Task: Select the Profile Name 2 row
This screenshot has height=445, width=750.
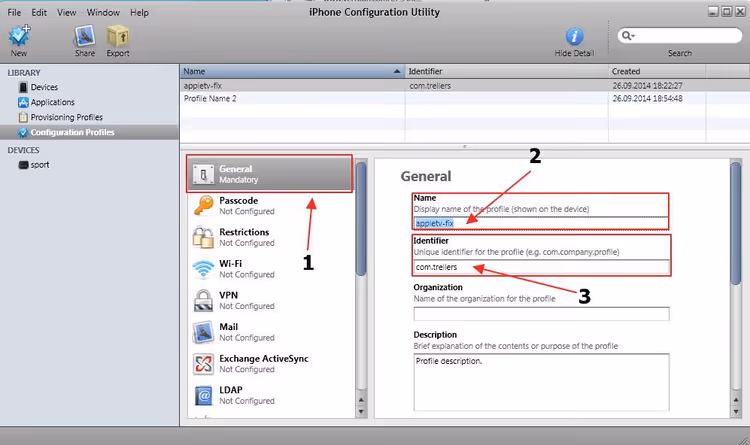Action: tap(464, 99)
